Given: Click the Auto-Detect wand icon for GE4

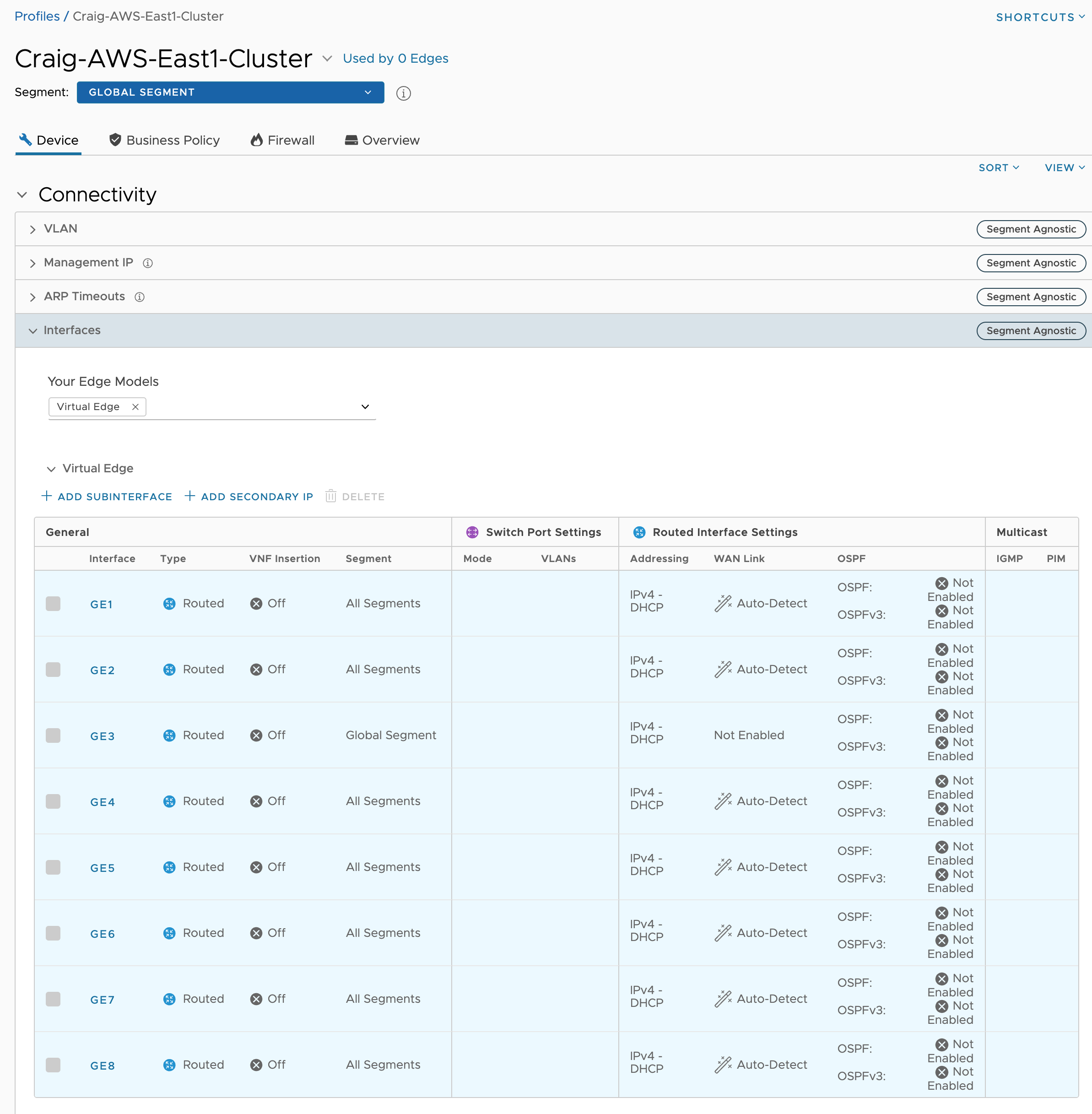Looking at the screenshot, I should tap(723, 801).
